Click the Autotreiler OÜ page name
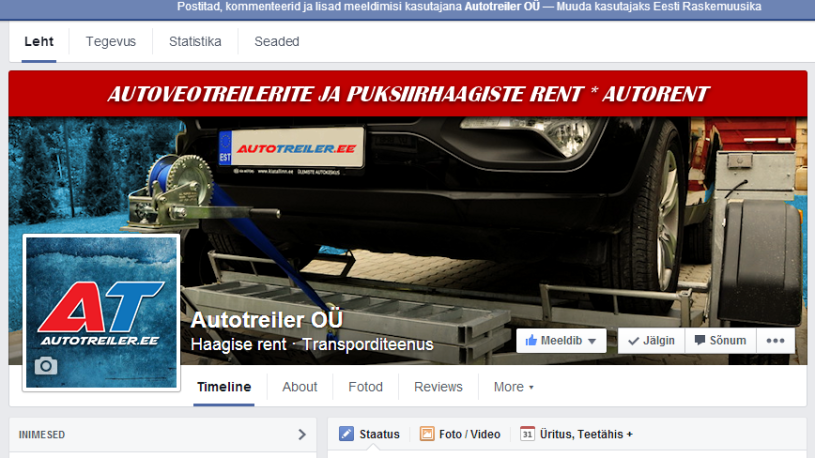The height and width of the screenshot is (458, 815). point(267,320)
